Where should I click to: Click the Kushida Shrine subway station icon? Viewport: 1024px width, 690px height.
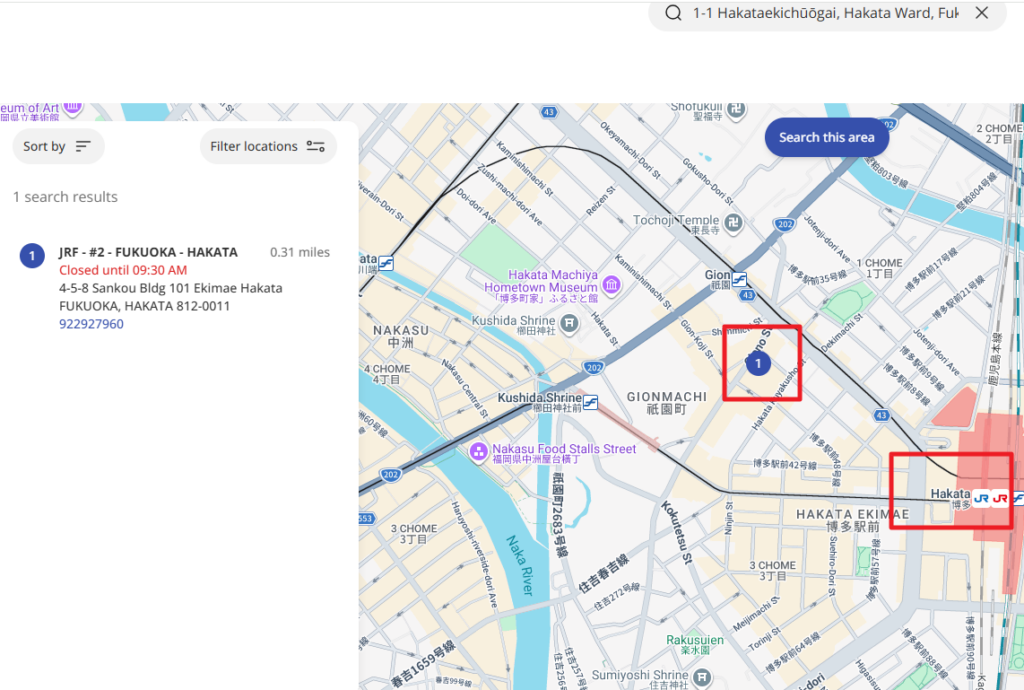pos(591,402)
